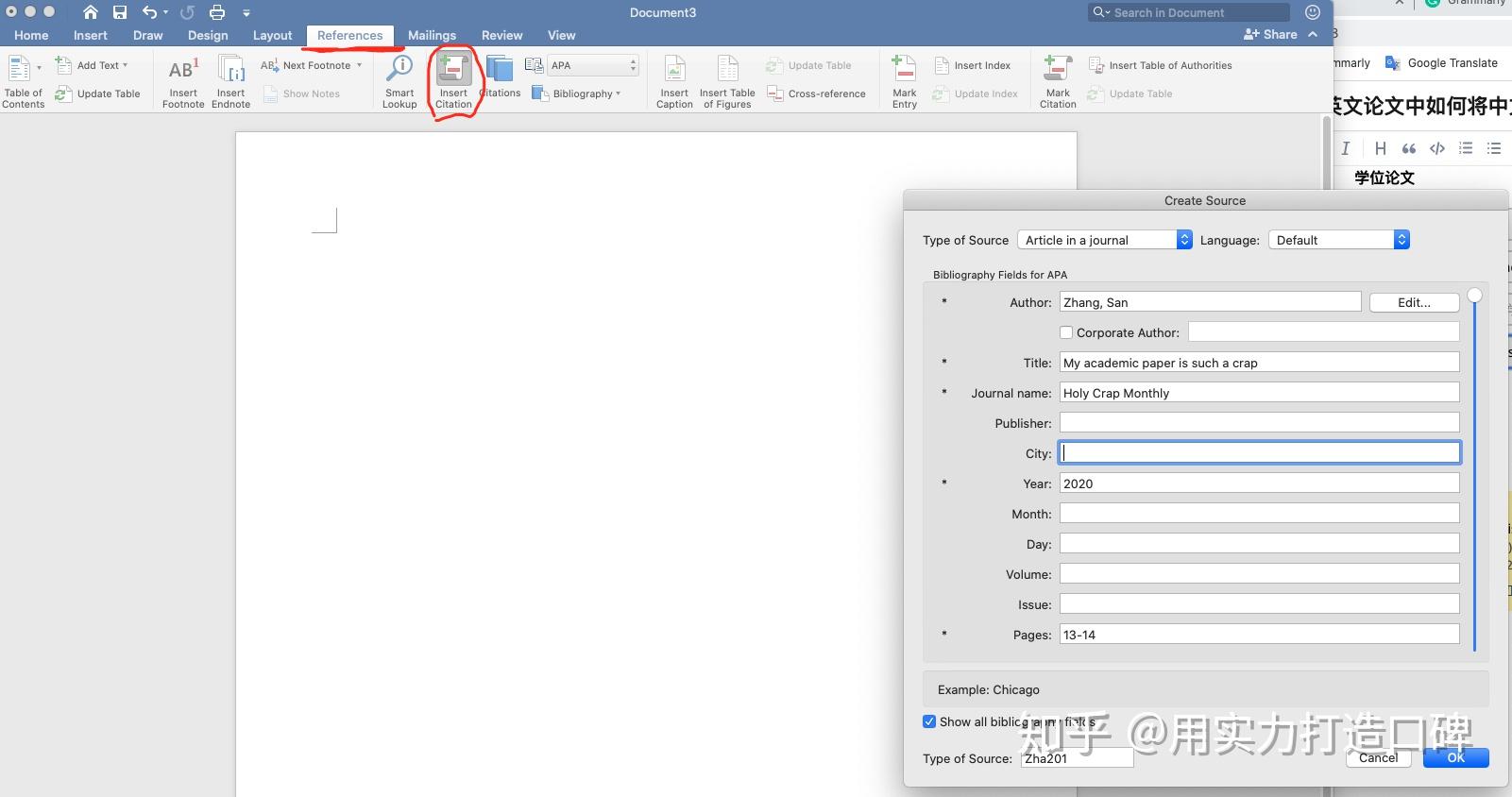The image size is (1512, 797).
Task: Save the document with the disk icon
Action: coord(120,12)
